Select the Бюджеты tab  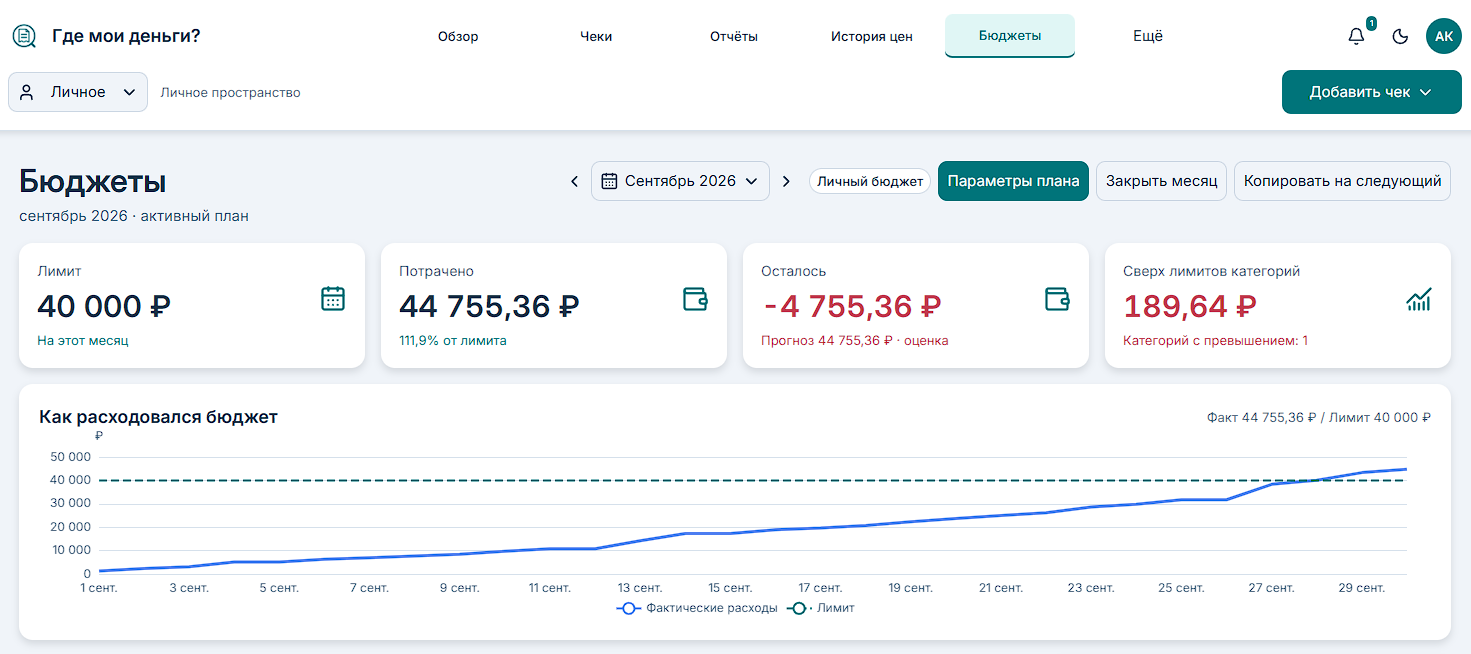point(1010,36)
